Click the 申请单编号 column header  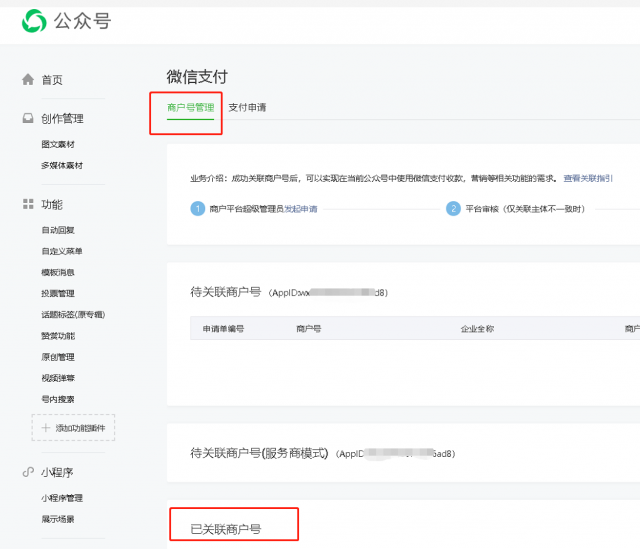(x=223, y=329)
